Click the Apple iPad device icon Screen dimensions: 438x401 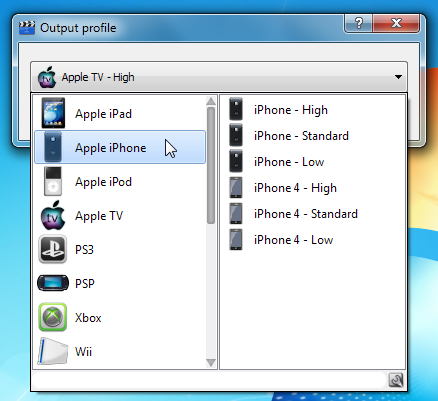(53, 113)
